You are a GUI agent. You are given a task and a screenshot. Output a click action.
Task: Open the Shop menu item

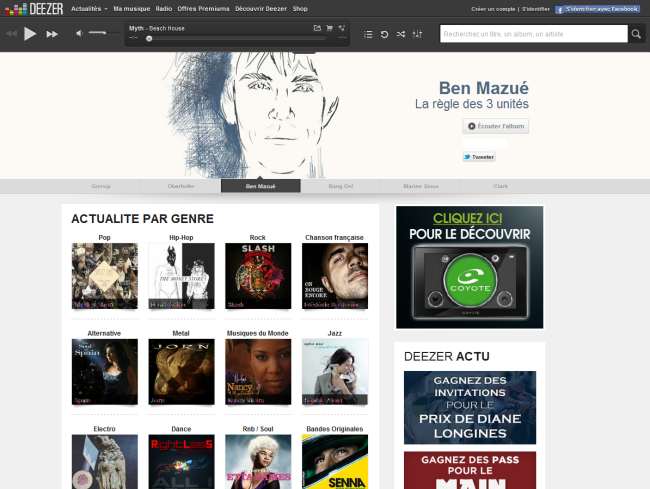300,9
